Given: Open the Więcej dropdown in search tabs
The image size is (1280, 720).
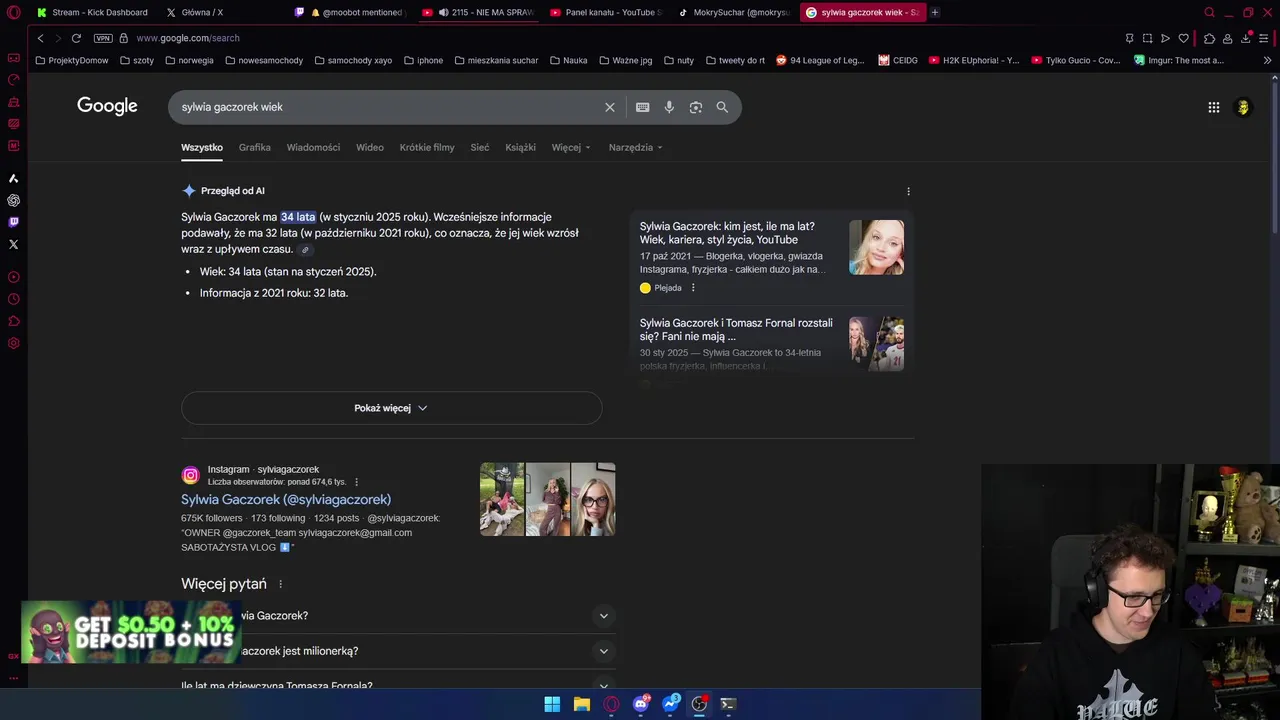Looking at the screenshot, I should (x=571, y=147).
